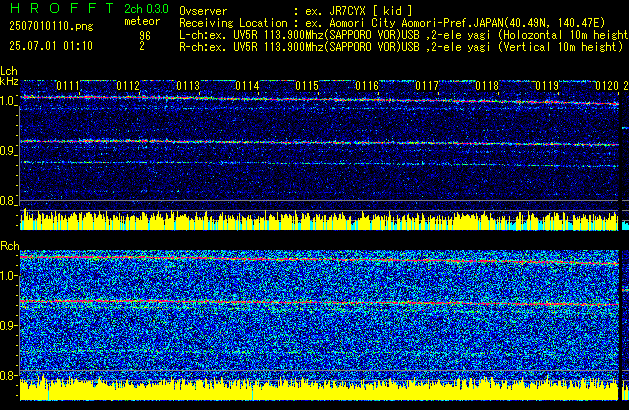The image size is (629, 410).
Task: Click the Receiving Location line
Action: (392, 23)
